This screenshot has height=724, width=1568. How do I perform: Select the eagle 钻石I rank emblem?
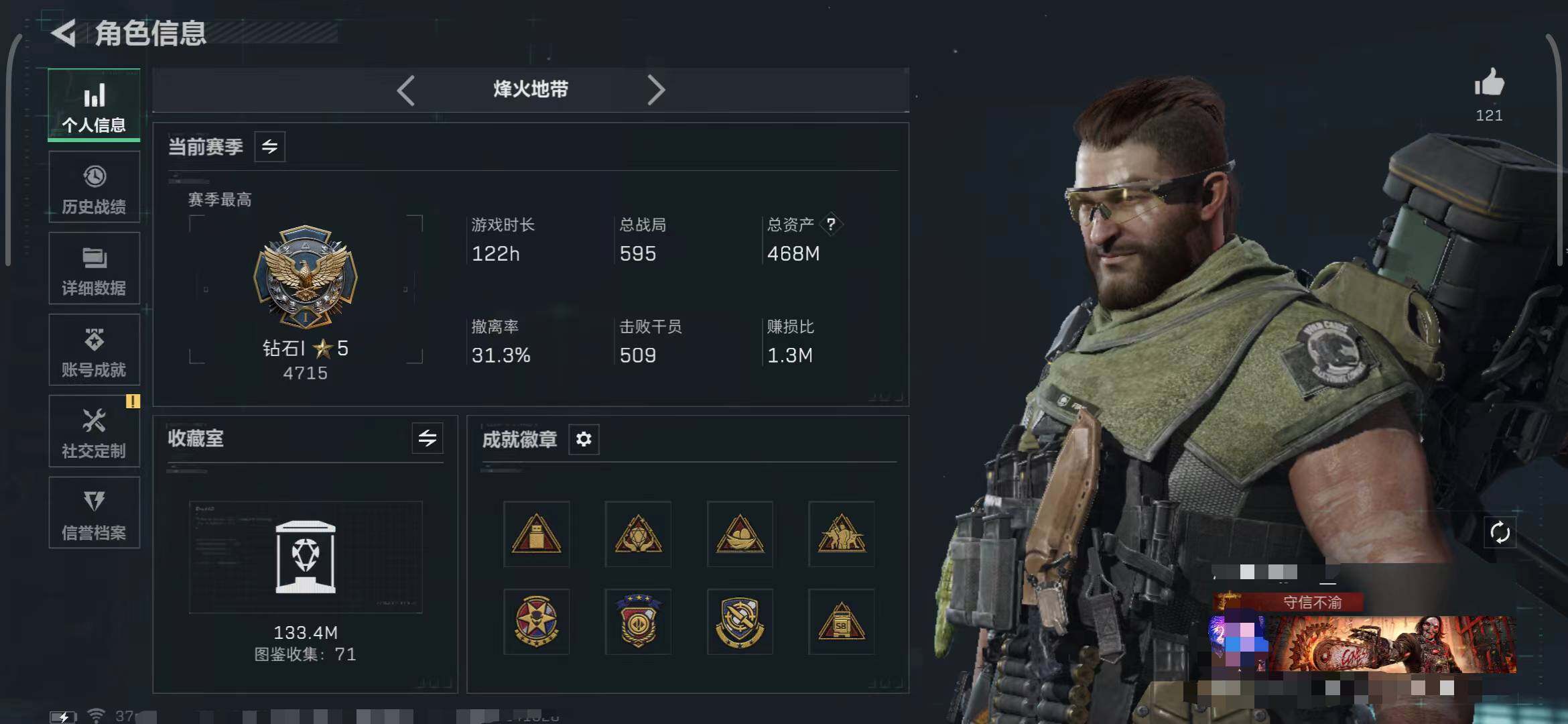click(306, 276)
